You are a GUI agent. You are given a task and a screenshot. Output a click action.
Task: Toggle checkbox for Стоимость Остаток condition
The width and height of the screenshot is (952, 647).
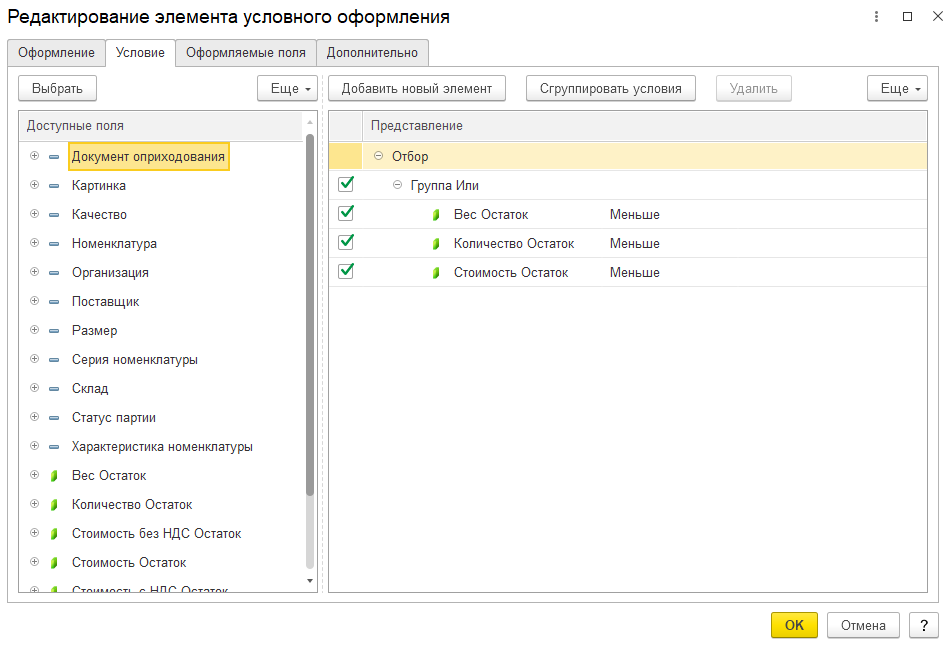pos(346,271)
